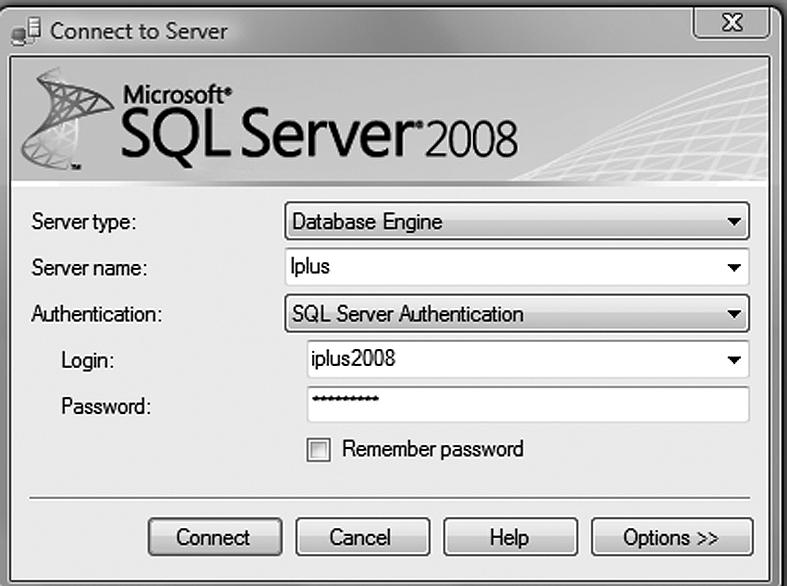Click the 'Password:' label
Screen dimensions: 787x586
pos(106,406)
